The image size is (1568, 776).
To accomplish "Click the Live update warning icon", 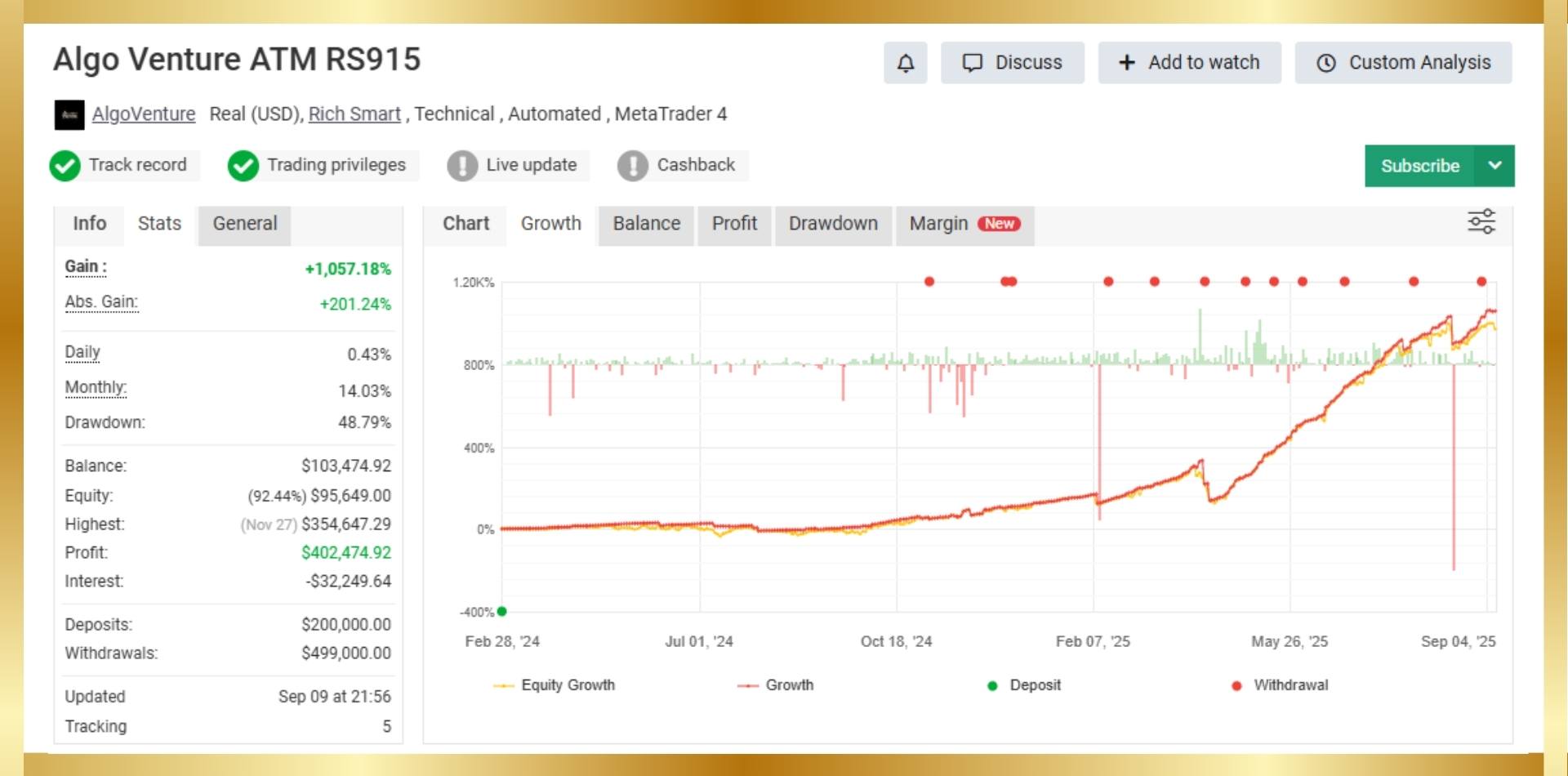I will (x=462, y=166).
